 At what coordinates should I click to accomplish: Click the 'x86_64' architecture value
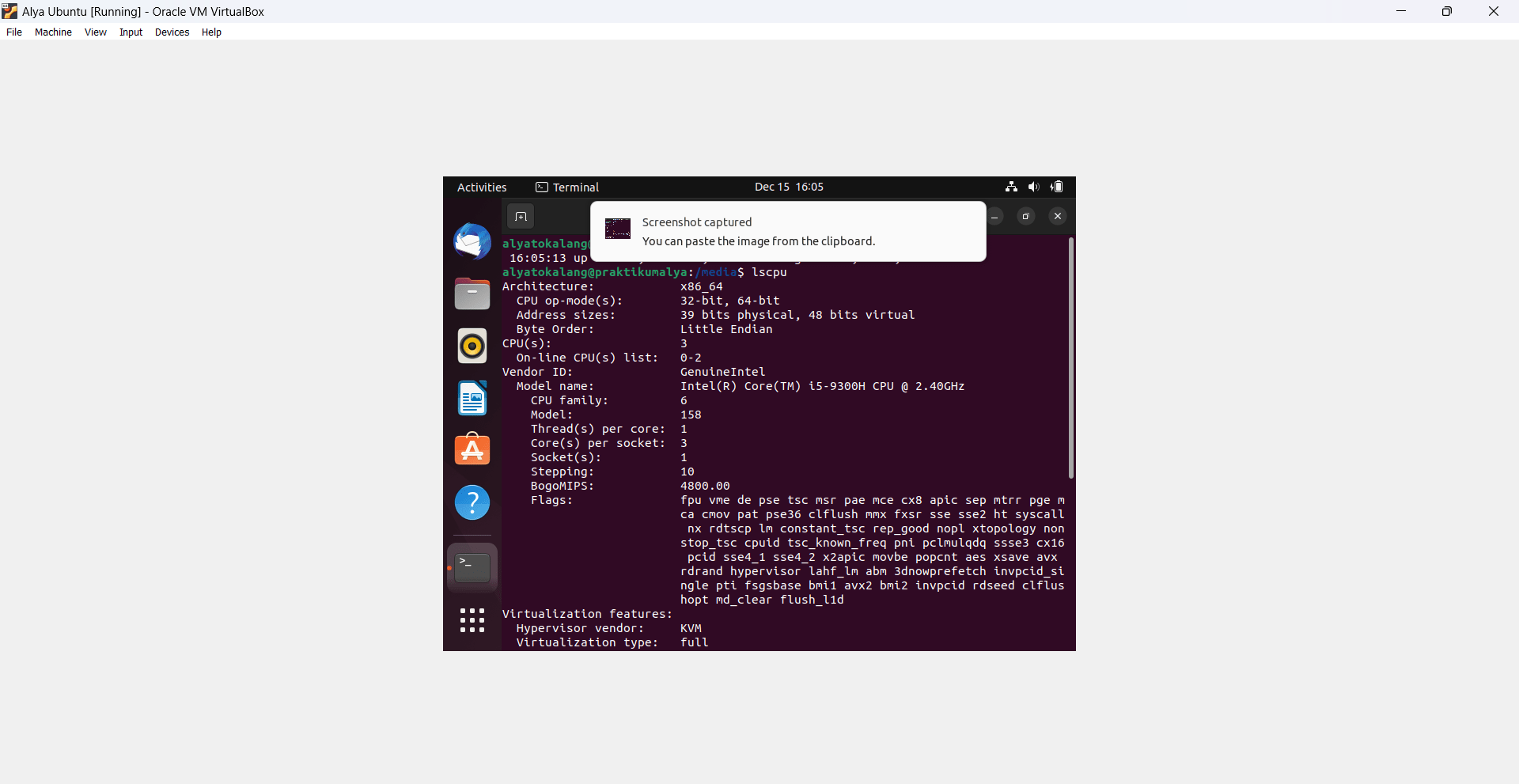click(x=701, y=286)
